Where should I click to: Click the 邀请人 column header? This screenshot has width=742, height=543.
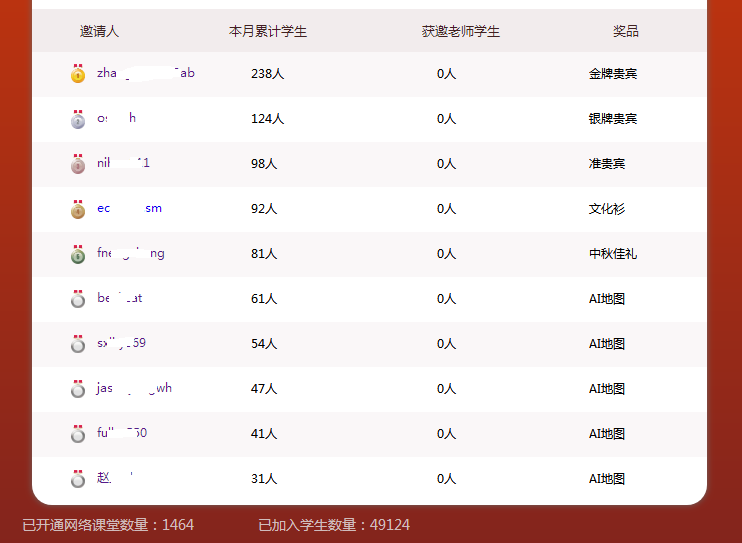tap(99, 31)
